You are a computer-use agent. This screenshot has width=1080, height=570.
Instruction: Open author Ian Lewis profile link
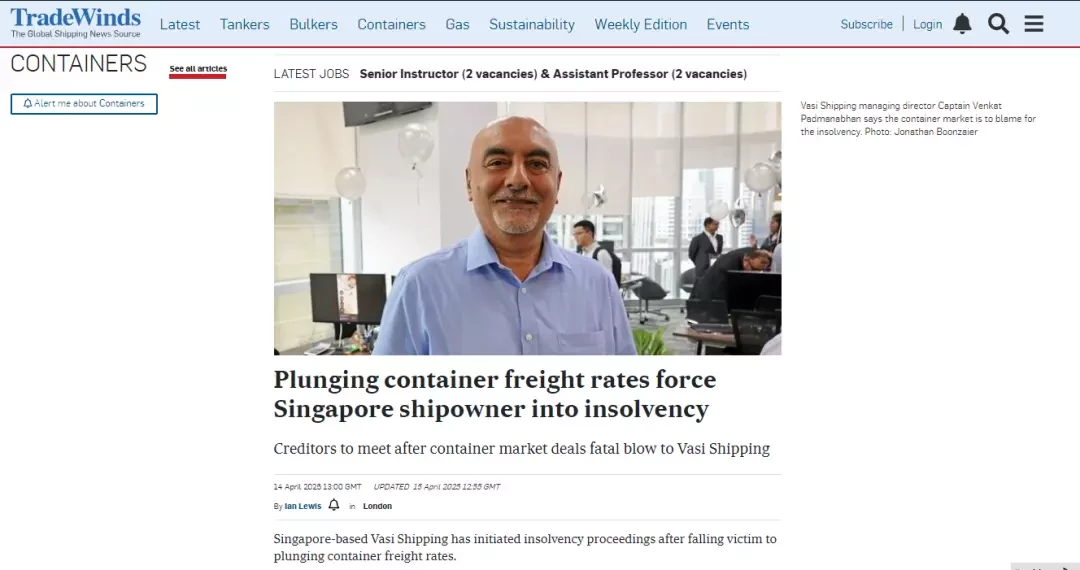click(303, 506)
